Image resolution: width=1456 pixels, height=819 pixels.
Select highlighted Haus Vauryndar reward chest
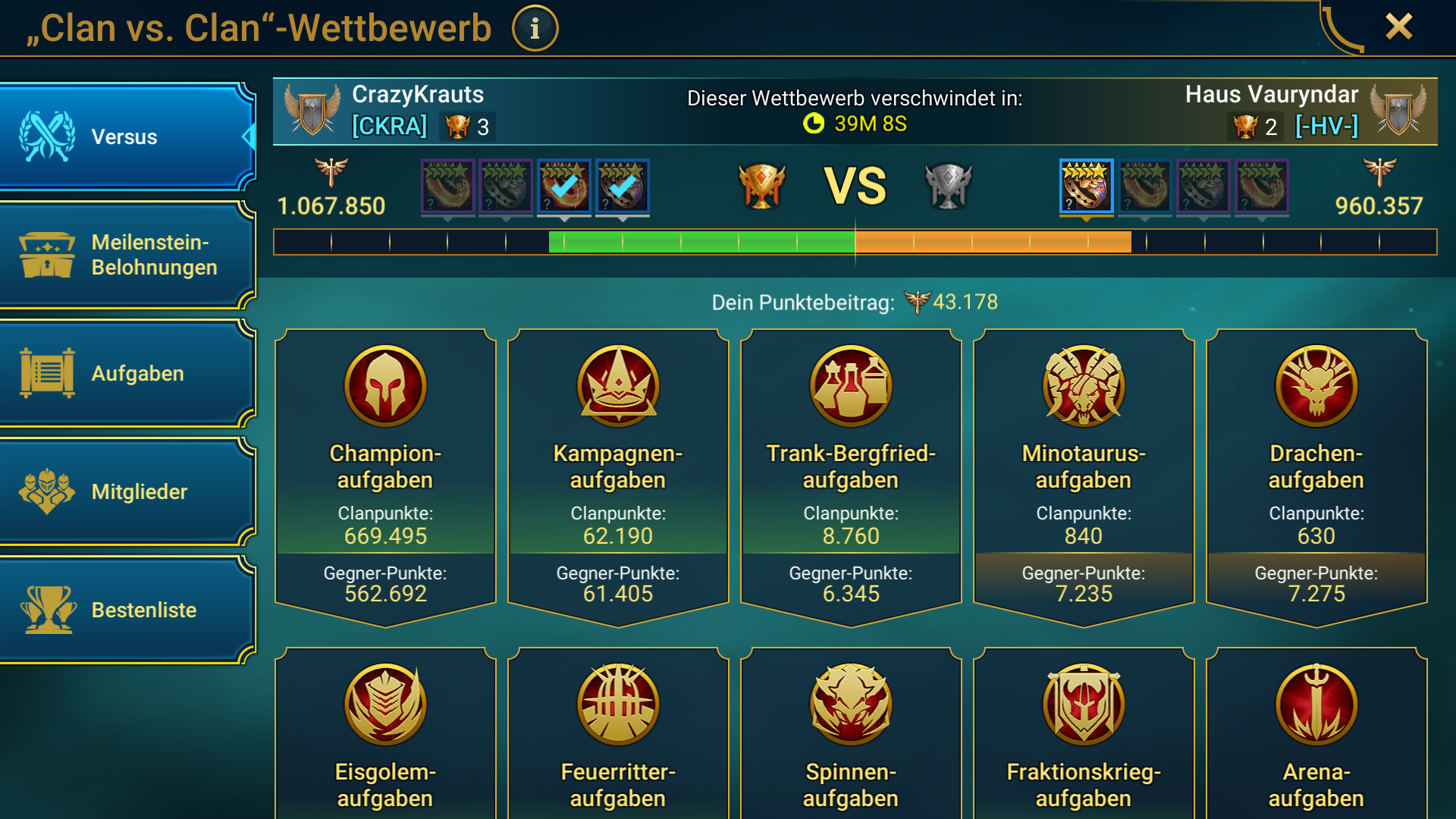coord(1086,186)
